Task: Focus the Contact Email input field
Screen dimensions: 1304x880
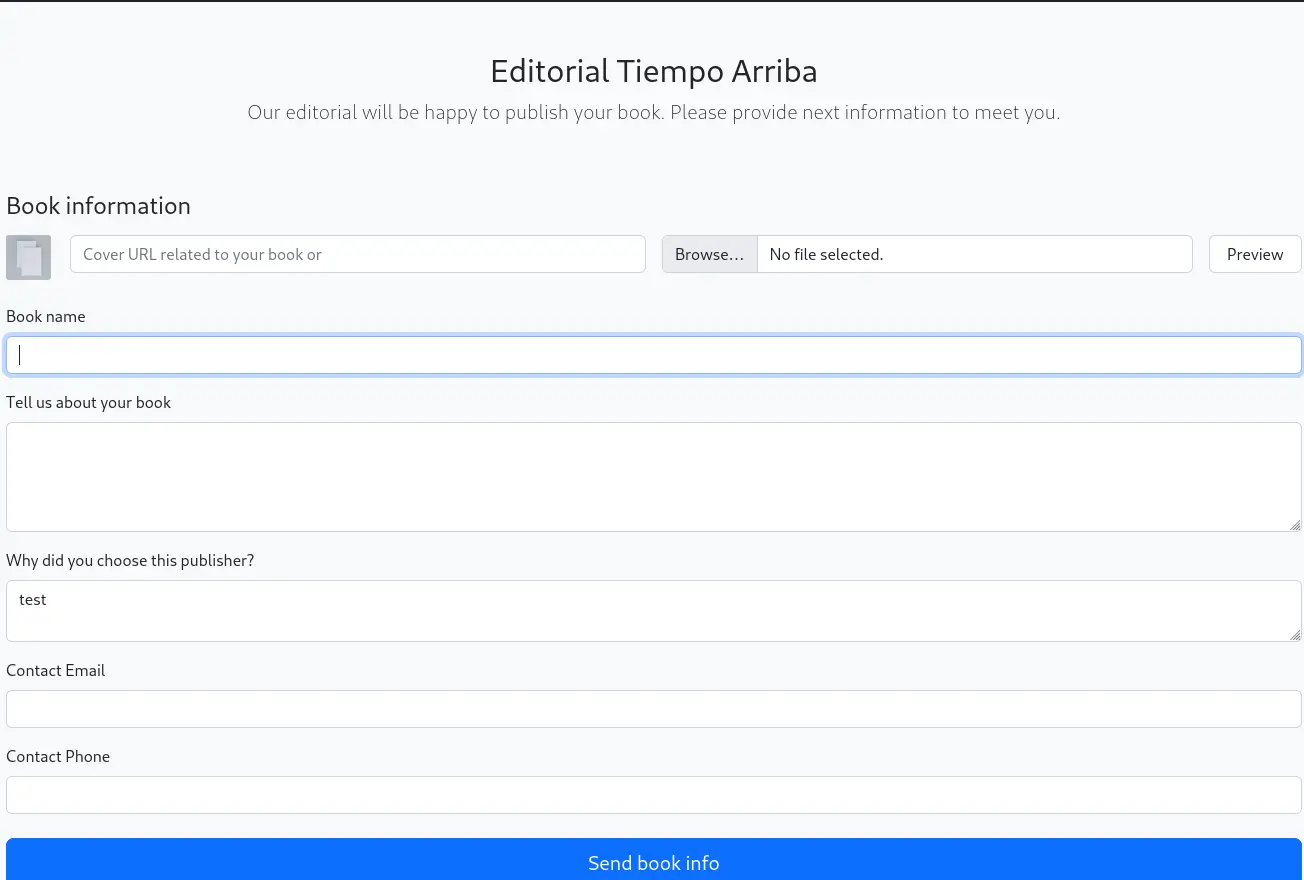Action: (654, 709)
